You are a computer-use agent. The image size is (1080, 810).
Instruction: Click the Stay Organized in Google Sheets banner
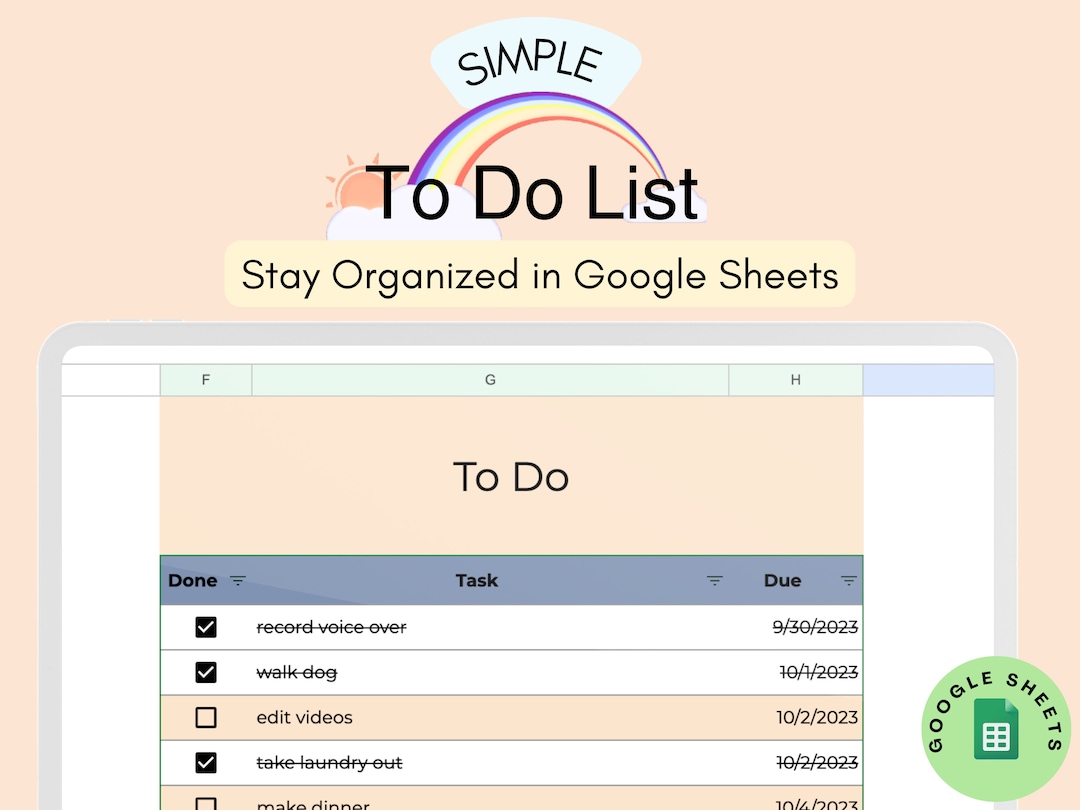[x=540, y=275]
